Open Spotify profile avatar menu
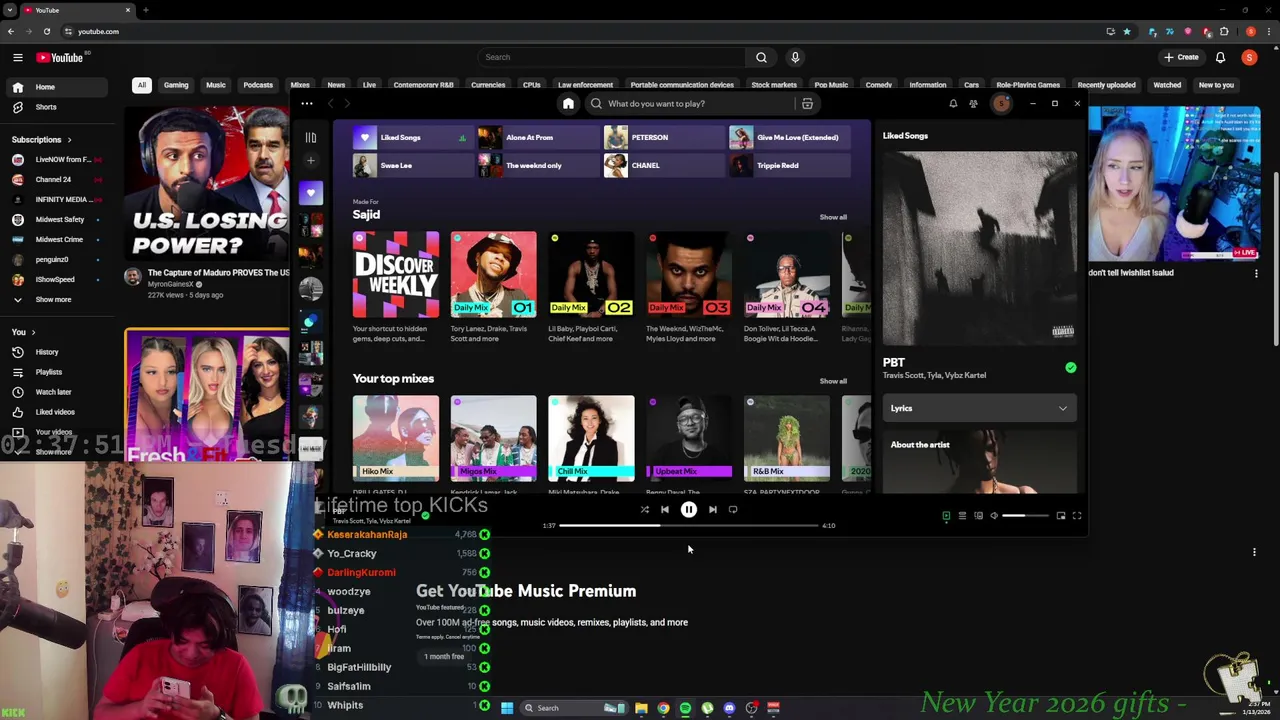The height and width of the screenshot is (720, 1280). coord(1001,103)
